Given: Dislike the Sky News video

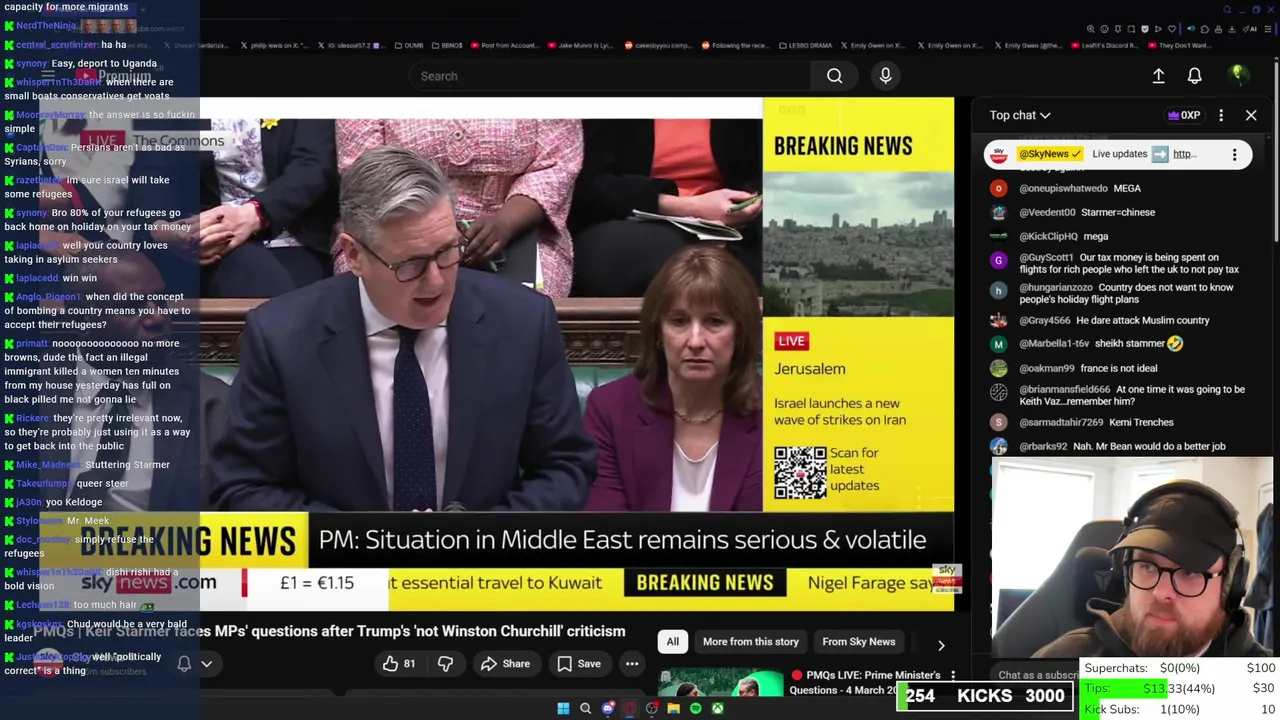Looking at the screenshot, I should [445, 663].
